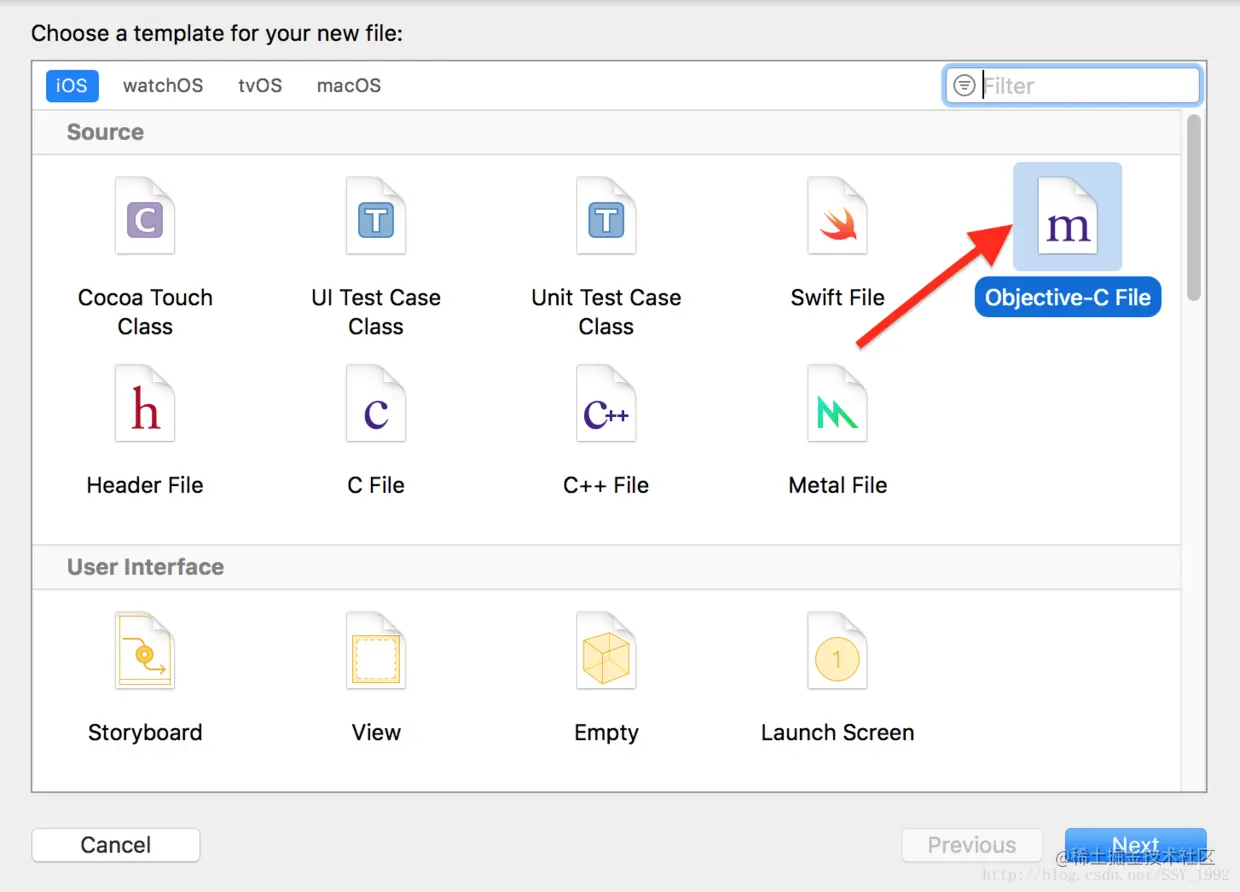
Task: Select the View interface template icon
Action: pyautogui.click(x=376, y=652)
